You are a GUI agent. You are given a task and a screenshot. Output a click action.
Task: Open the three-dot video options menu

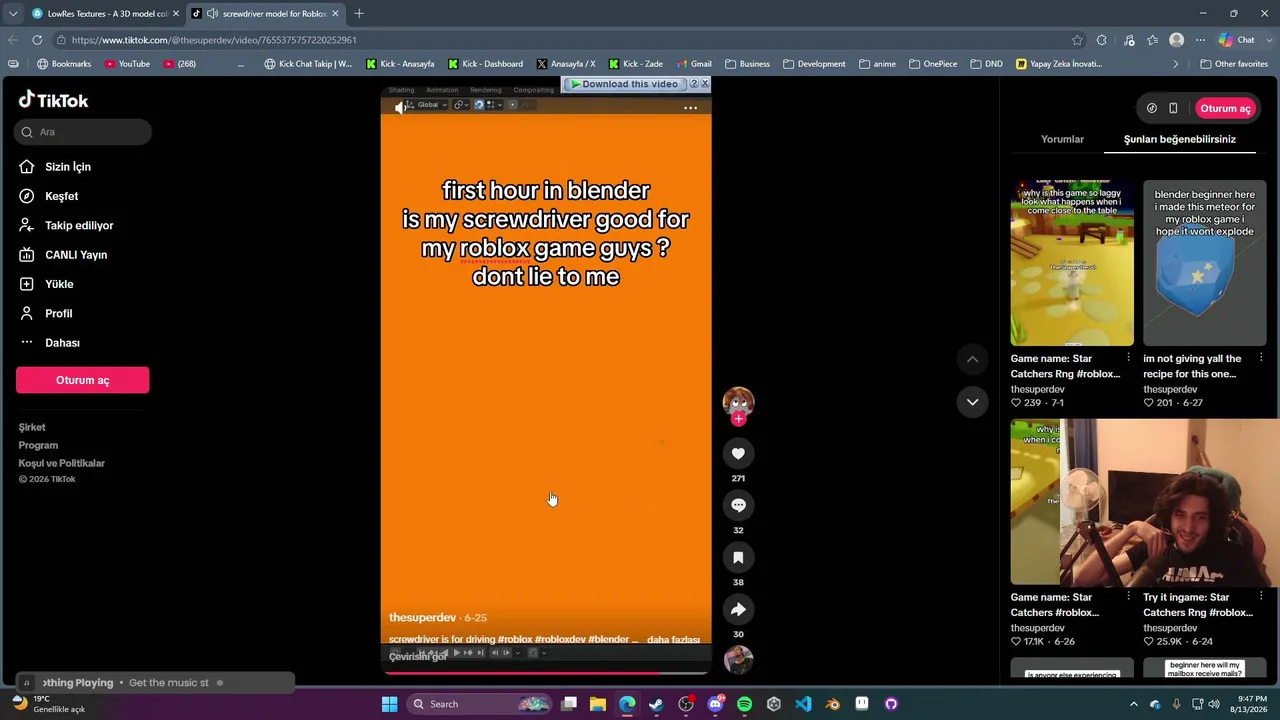coord(690,108)
